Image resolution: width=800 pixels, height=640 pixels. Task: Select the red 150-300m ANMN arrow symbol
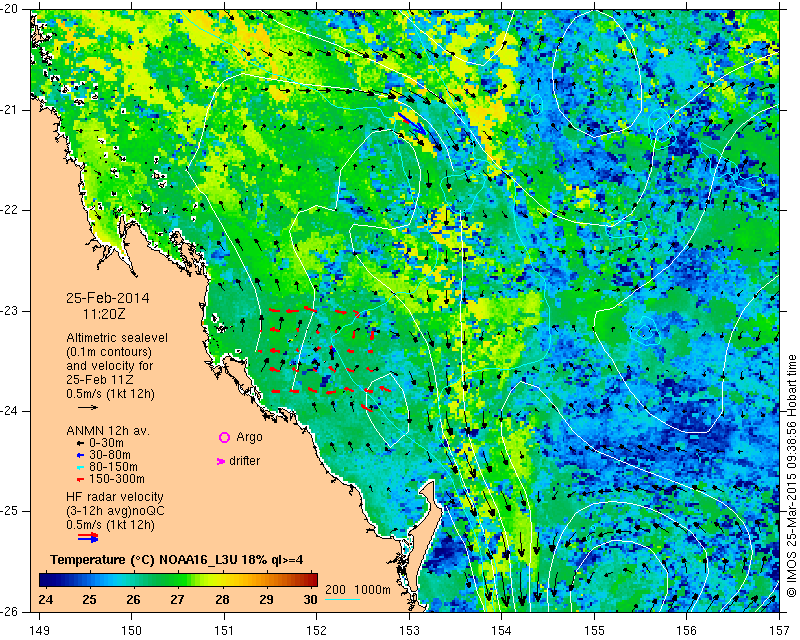tap(80, 480)
